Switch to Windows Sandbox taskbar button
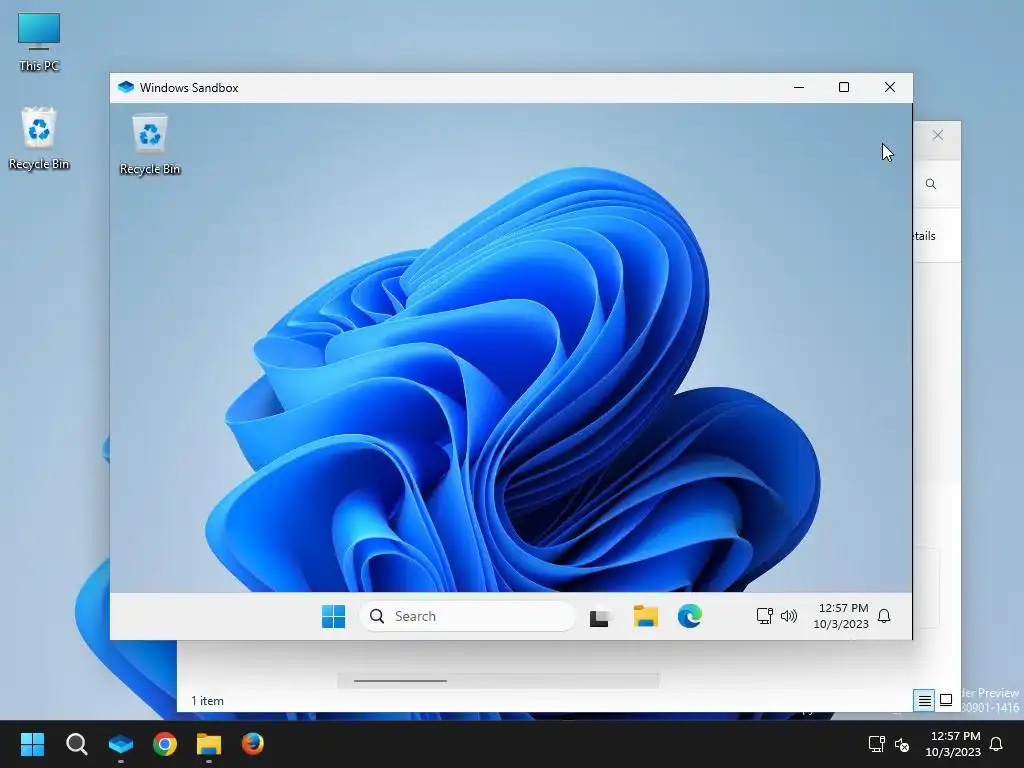This screenshot has width=1024, height=768. [121, 744]
